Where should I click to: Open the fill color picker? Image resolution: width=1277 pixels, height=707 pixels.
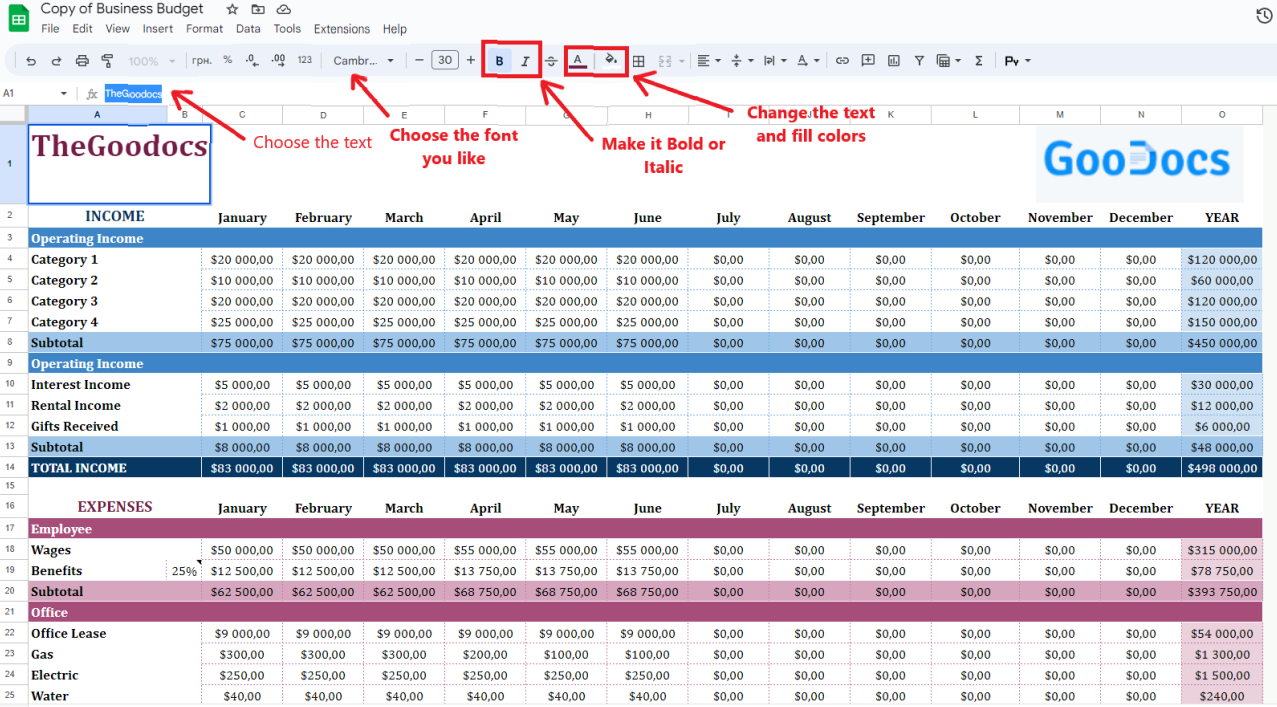pos(611,61)
